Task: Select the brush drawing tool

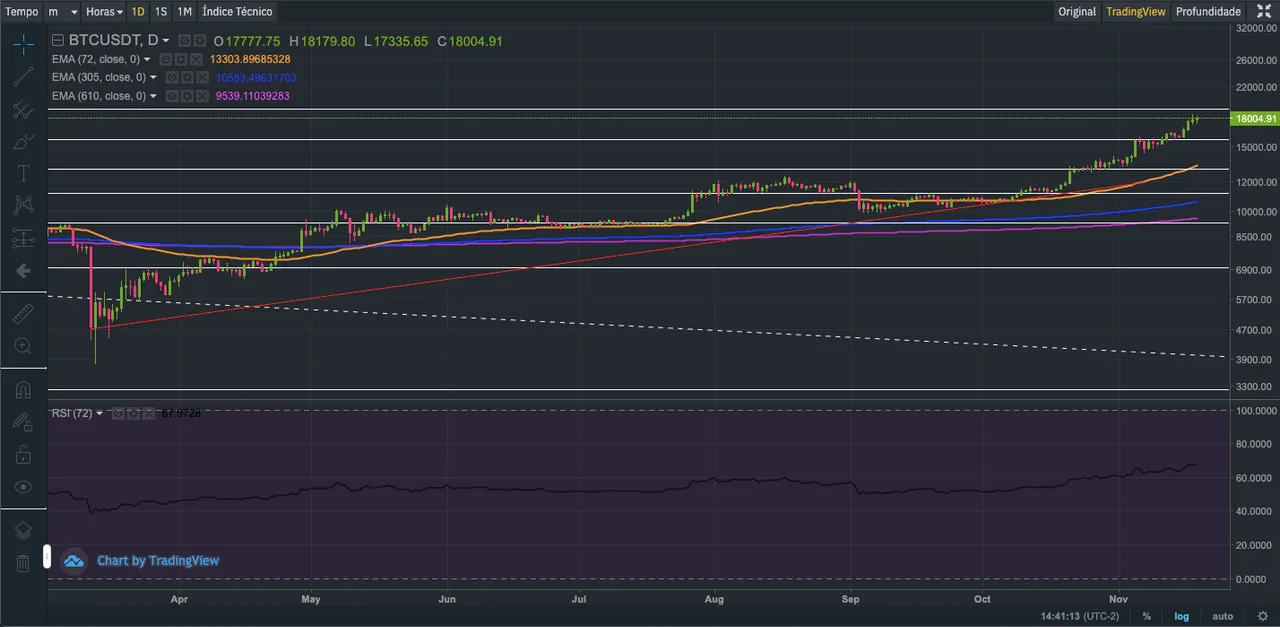Action: (x=23, y=141)
